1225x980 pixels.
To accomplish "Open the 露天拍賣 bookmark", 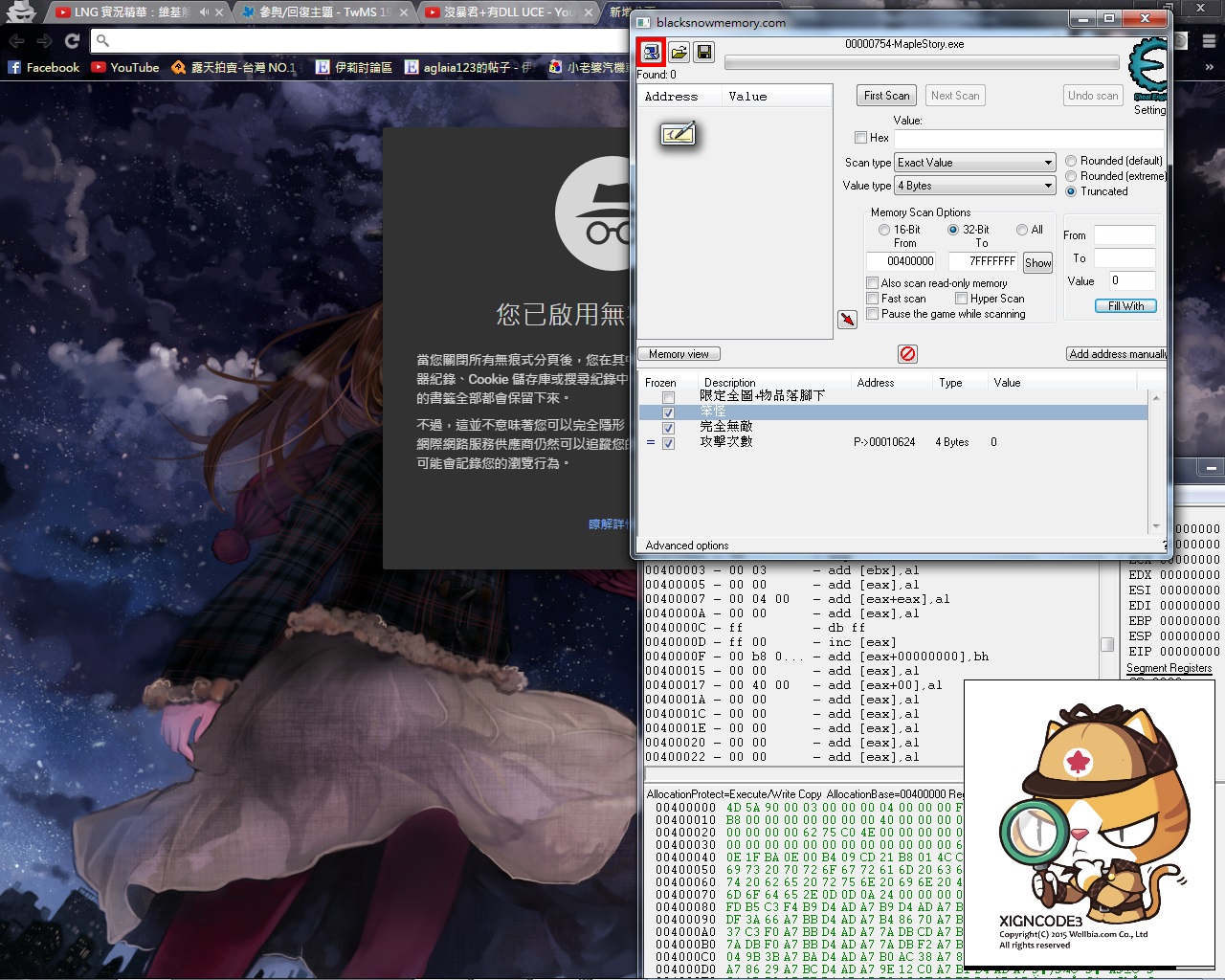I will [234, 67].
